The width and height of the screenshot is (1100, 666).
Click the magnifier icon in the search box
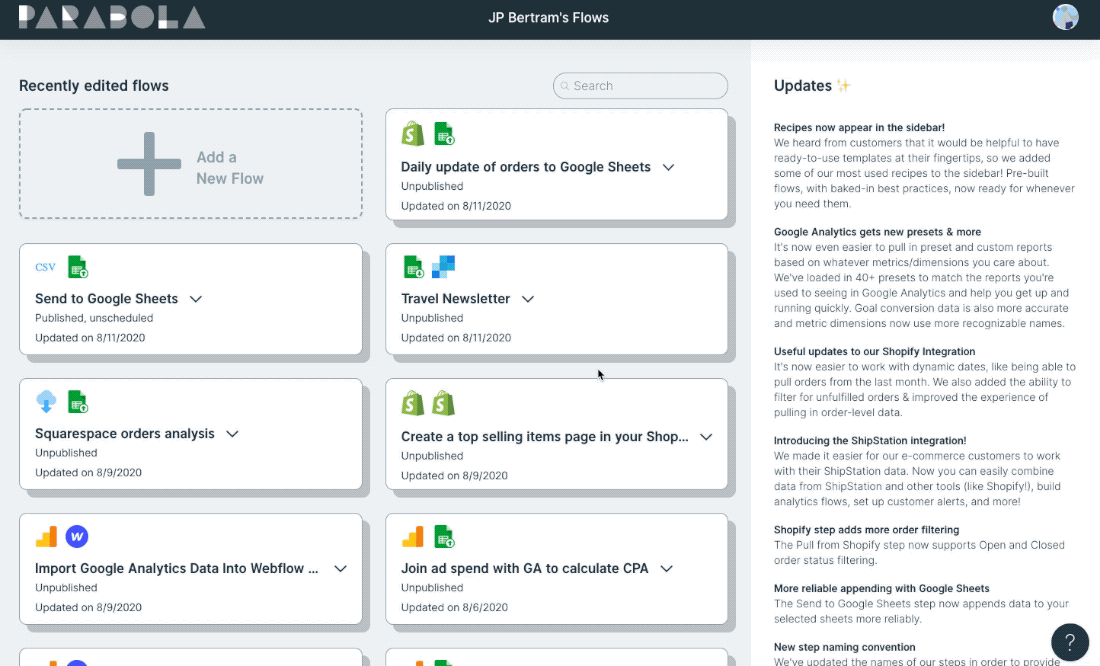click(565, 86)
